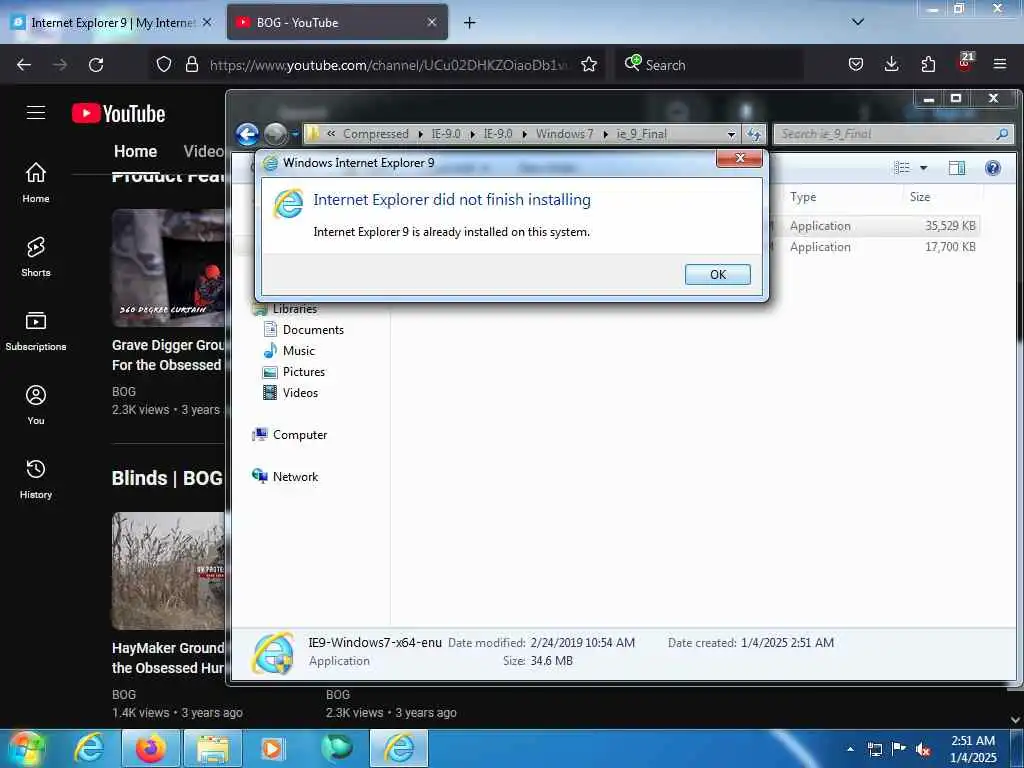Close the BOG - YouTube tab

(432, 22)
